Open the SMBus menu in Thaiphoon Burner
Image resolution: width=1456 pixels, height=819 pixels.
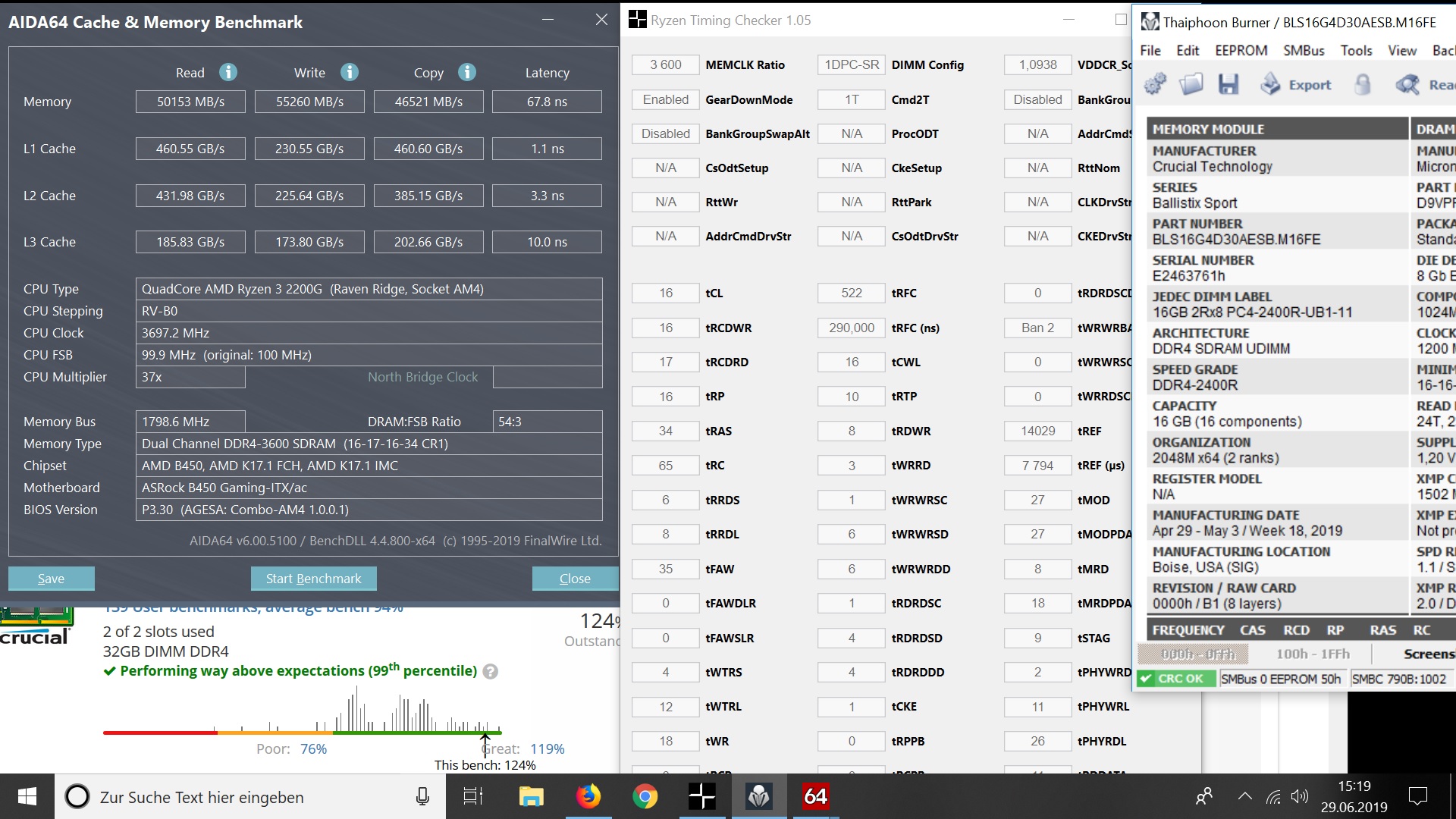(1304, 51)
